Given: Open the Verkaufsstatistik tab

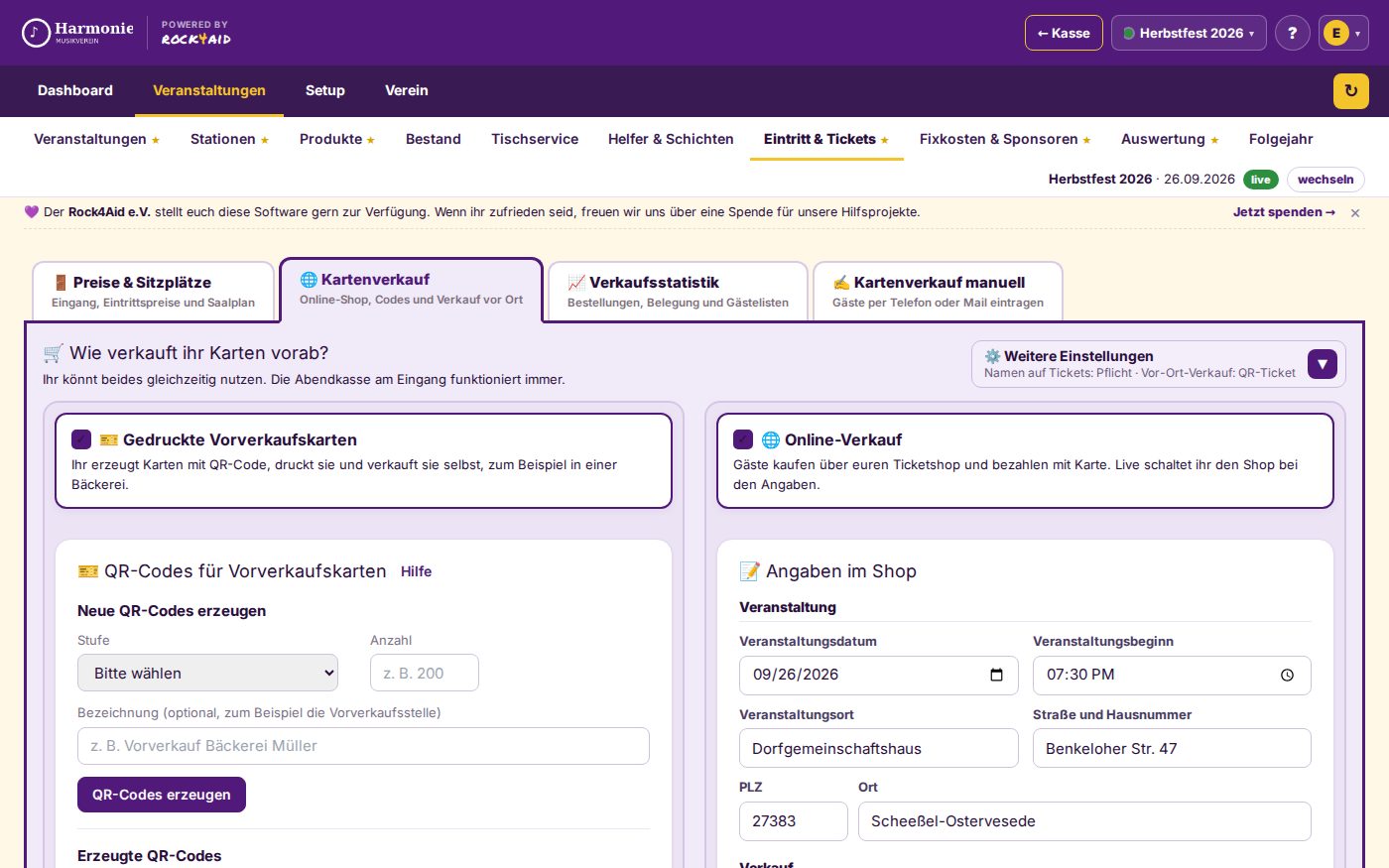Looking at the screenshot, I should coord(678,292).
